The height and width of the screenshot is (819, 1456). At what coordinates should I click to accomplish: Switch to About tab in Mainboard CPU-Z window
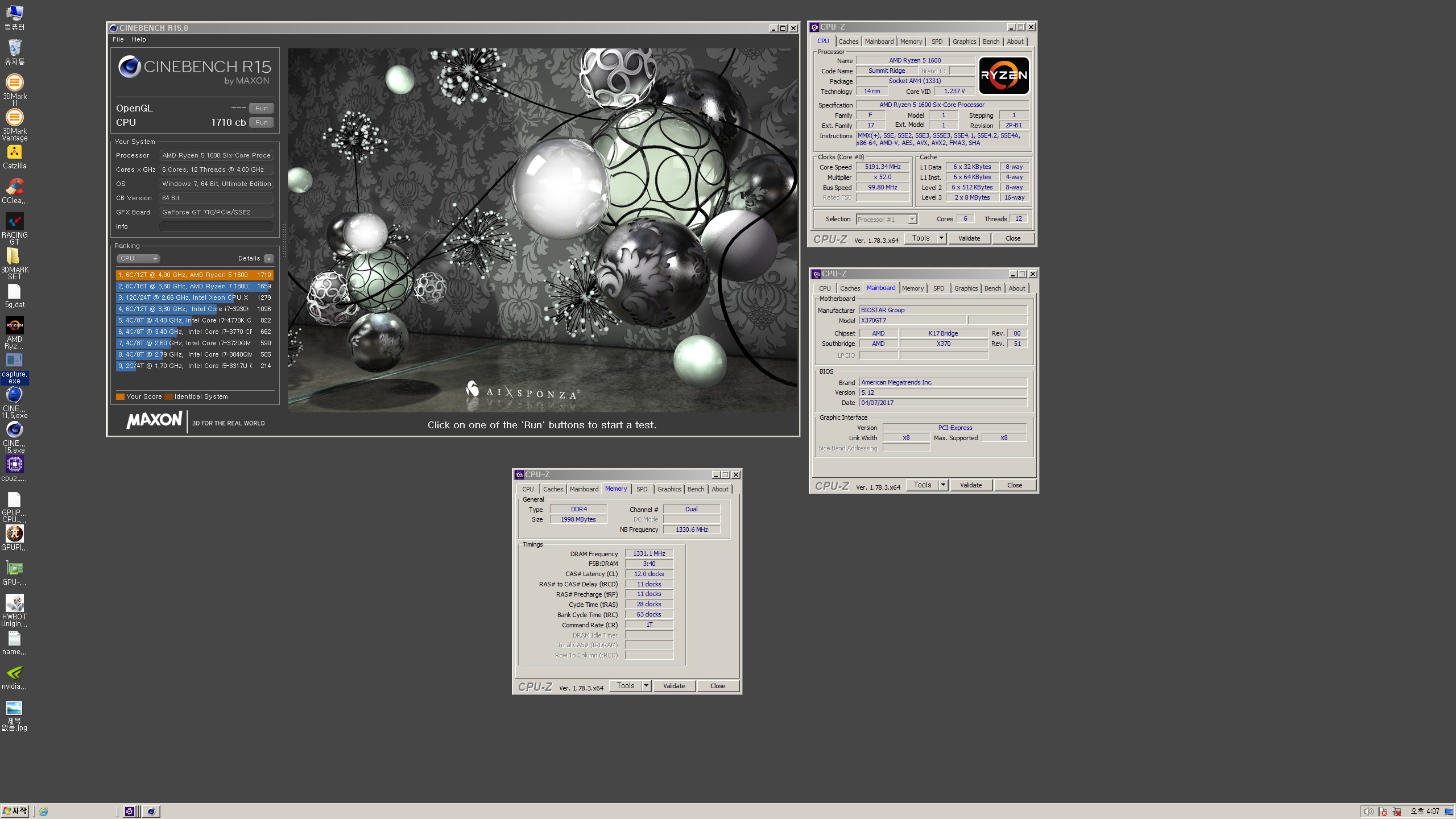coord(1017,288)
